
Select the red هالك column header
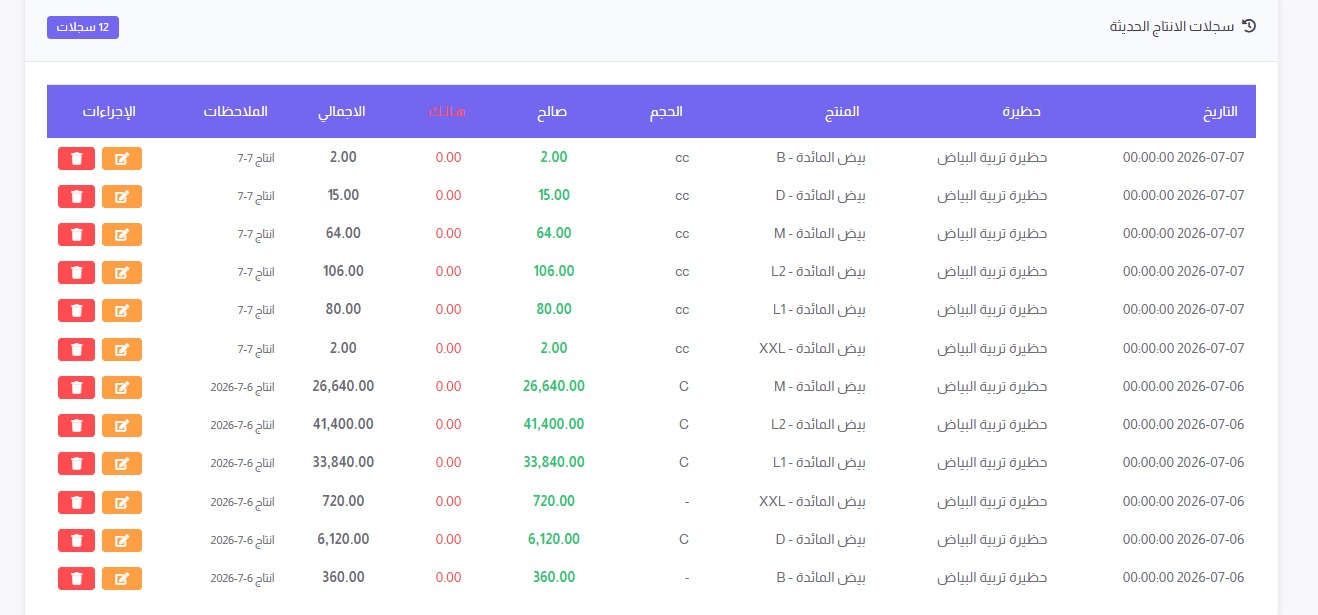click(x=447, y=112)
